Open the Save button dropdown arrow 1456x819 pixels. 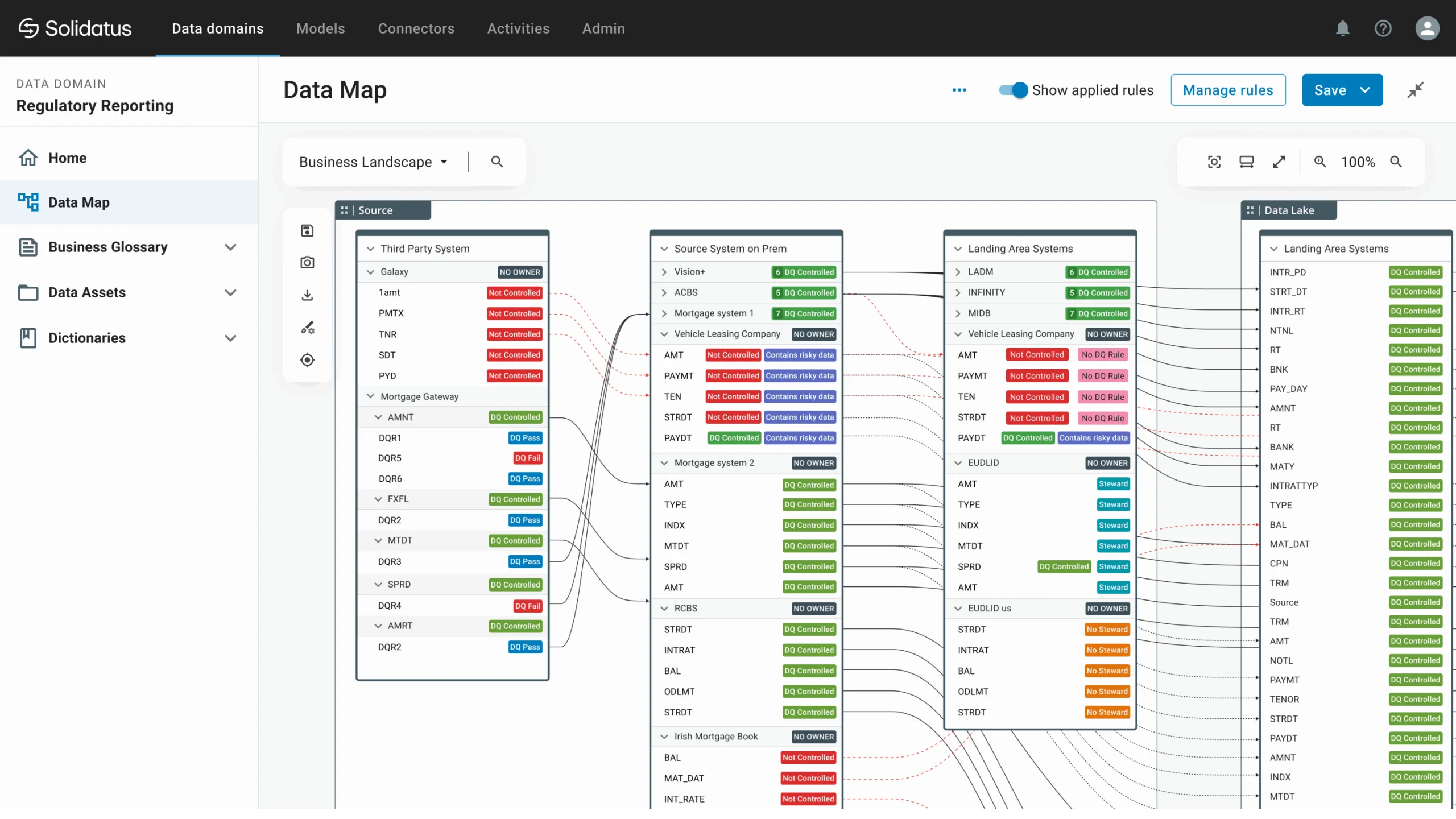(x=1365, y=90)
